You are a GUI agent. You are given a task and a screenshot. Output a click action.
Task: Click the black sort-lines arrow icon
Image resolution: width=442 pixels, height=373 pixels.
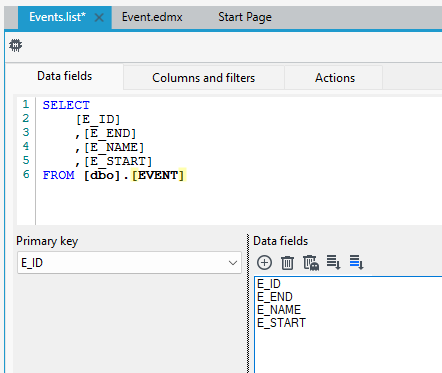pos(333,262)
